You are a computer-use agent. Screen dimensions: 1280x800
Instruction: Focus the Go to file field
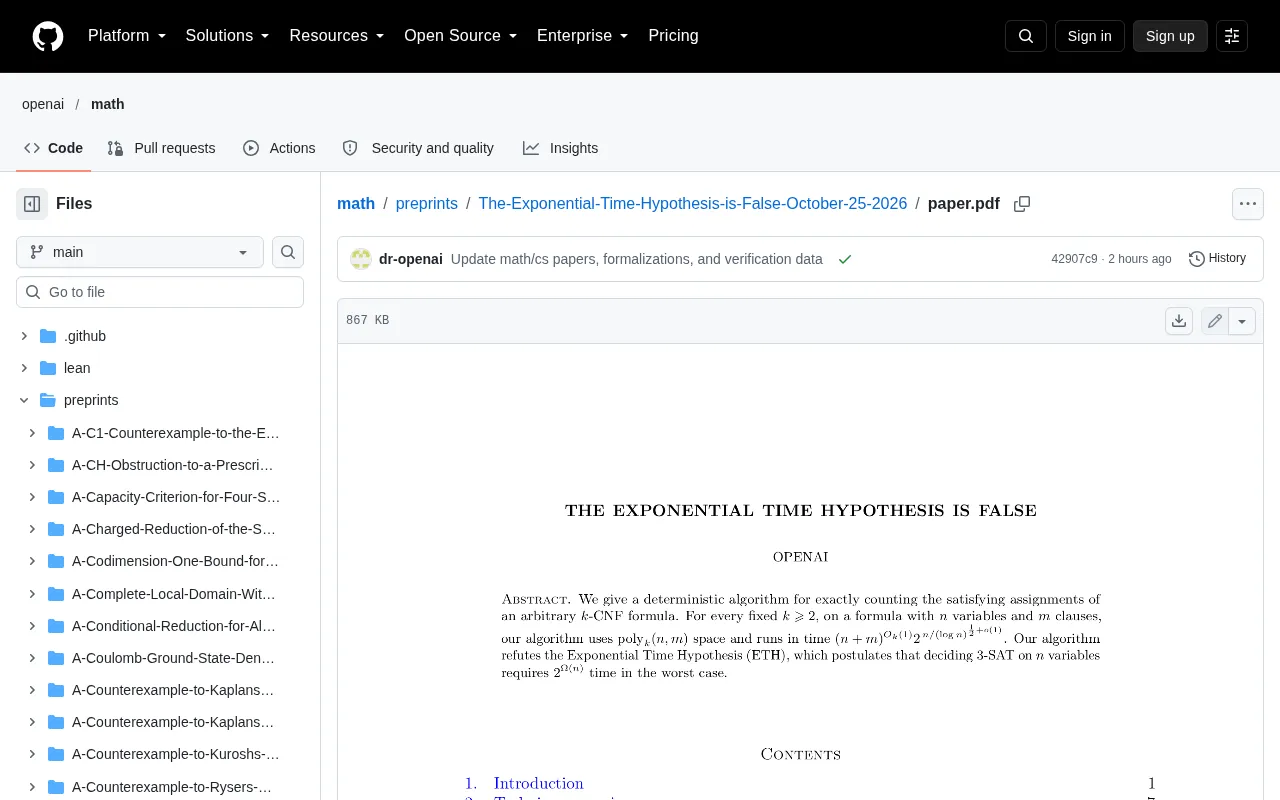[x=160, y=292]
